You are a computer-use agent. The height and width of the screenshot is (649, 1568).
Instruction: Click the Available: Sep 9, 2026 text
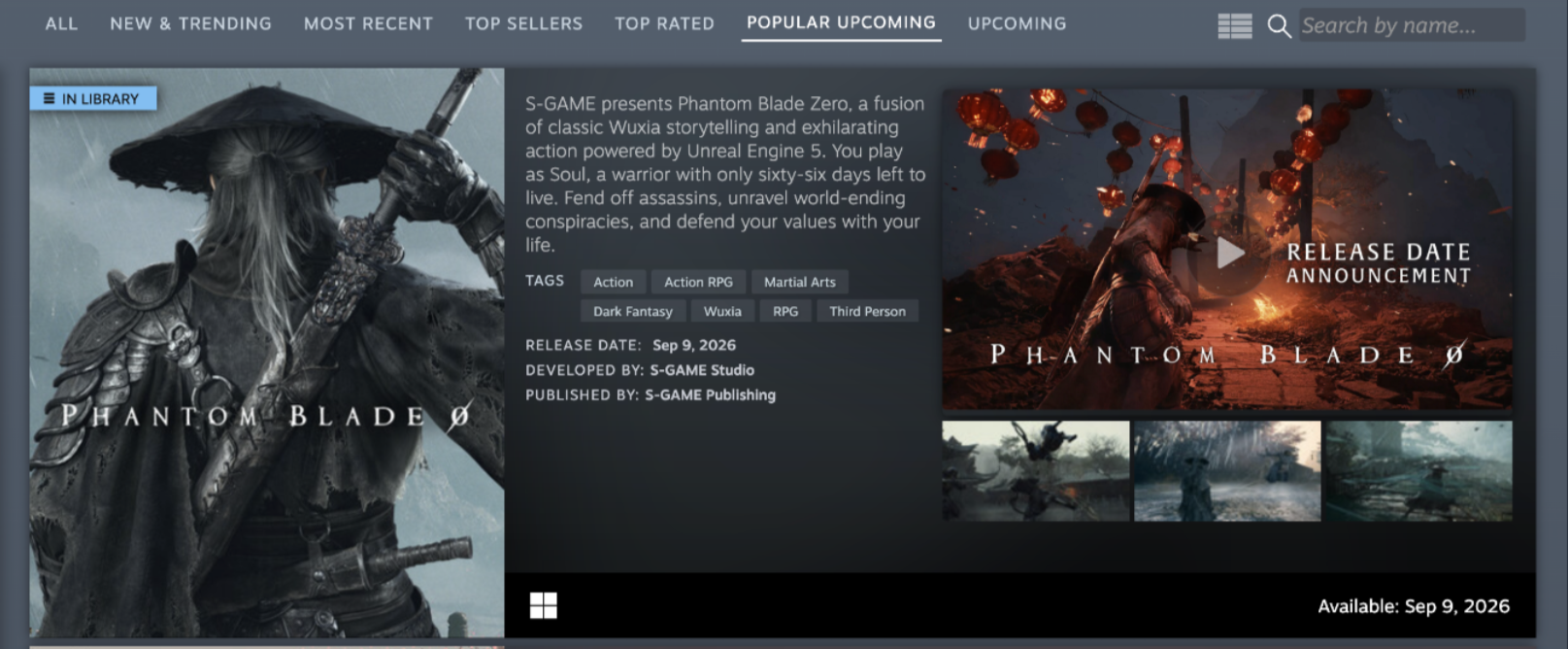coord(1414,606)
